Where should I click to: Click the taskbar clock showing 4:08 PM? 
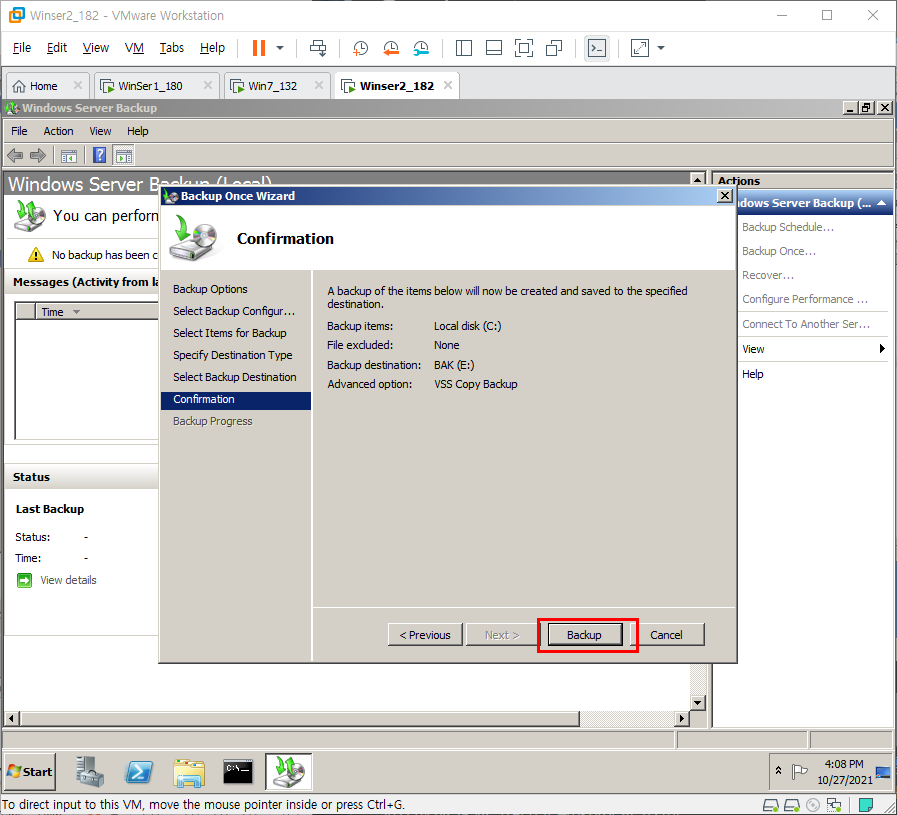tap(844, 772)
